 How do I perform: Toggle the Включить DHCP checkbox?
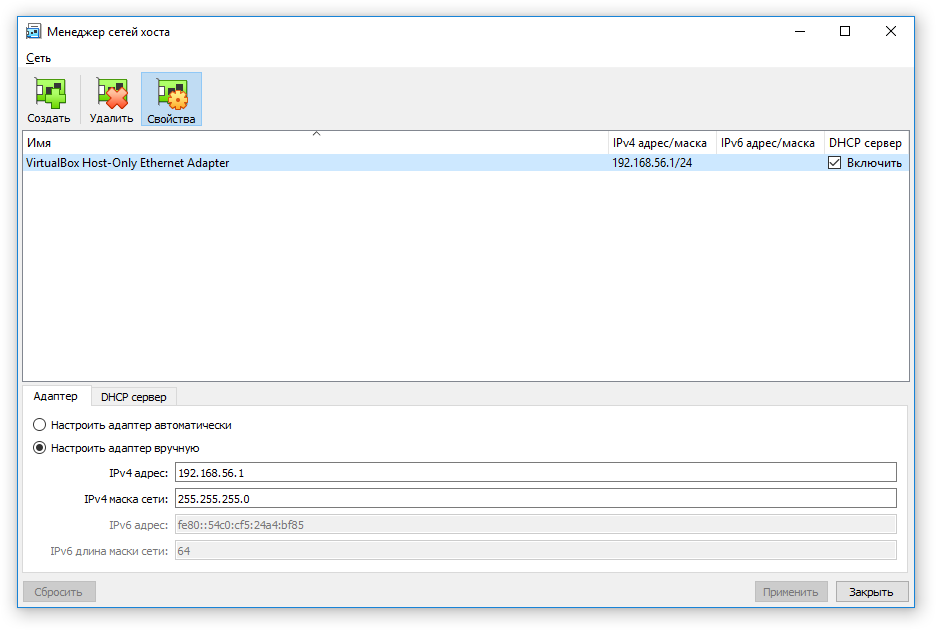(x=834, y=162)
